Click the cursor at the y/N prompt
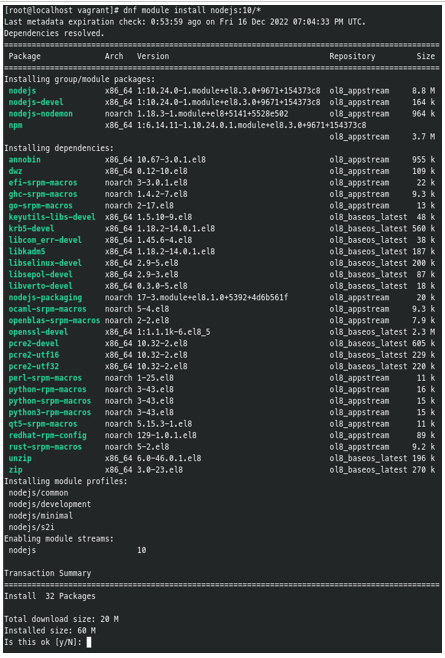The image size is (445, 658). (89, 642)
